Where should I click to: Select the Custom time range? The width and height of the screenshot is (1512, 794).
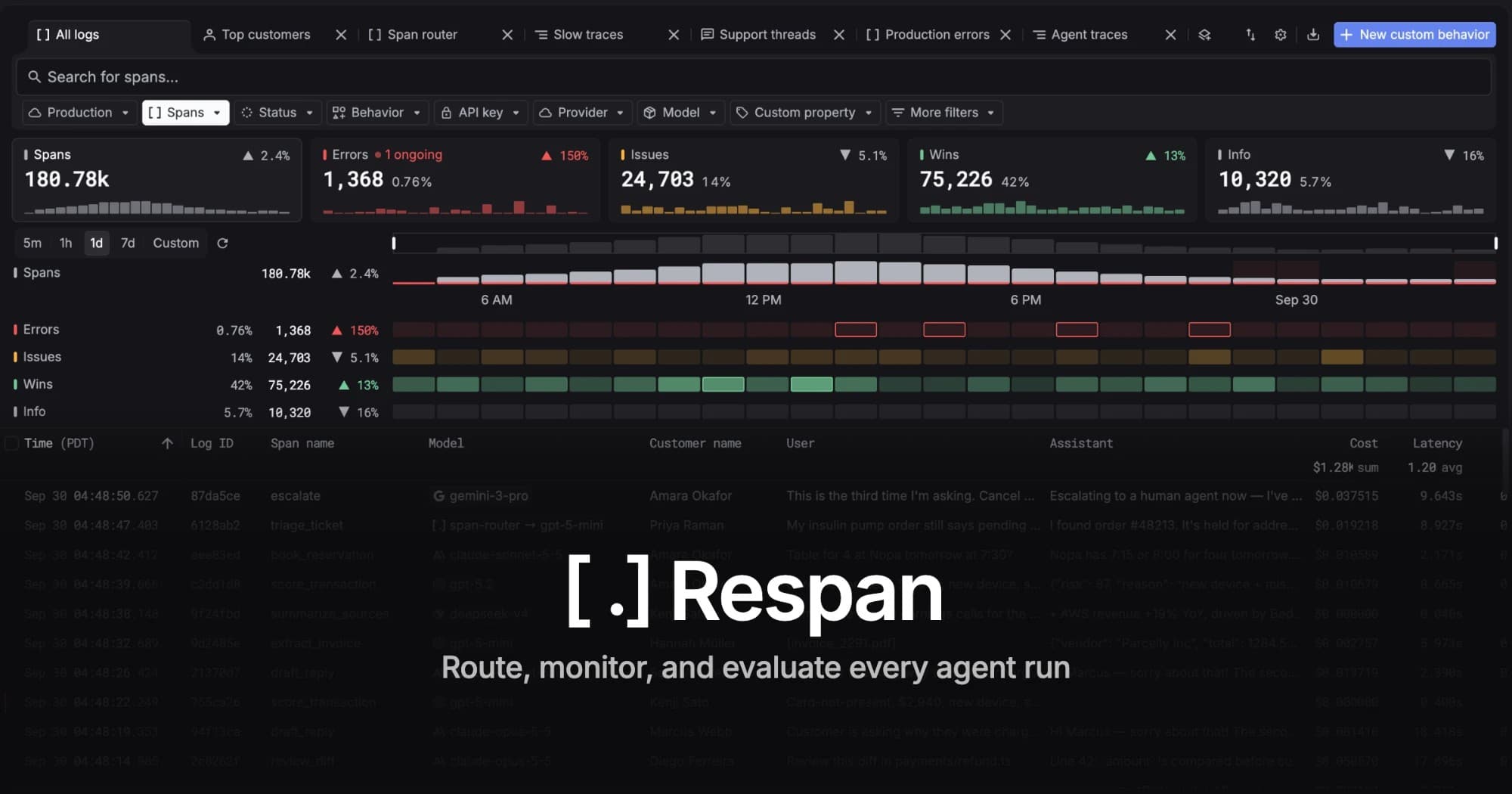(x=175, y=243)
